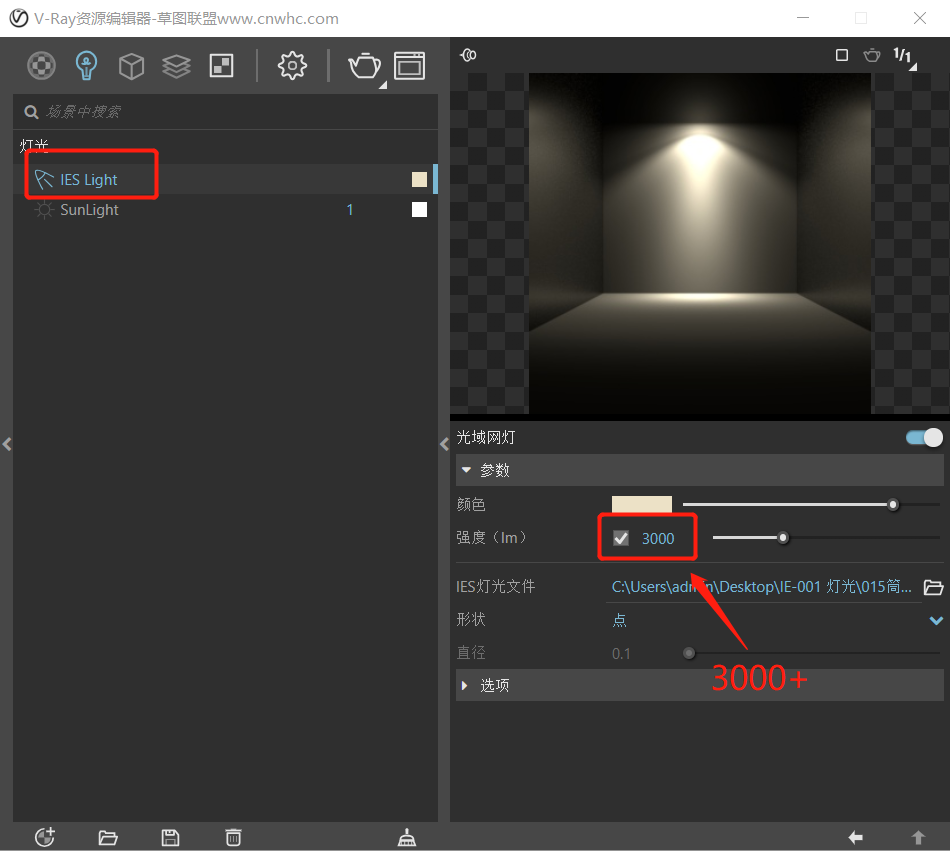950x851 pixels.
Task: Click the IES file path field
Action: pyautogui.click(x=762, y=587)
